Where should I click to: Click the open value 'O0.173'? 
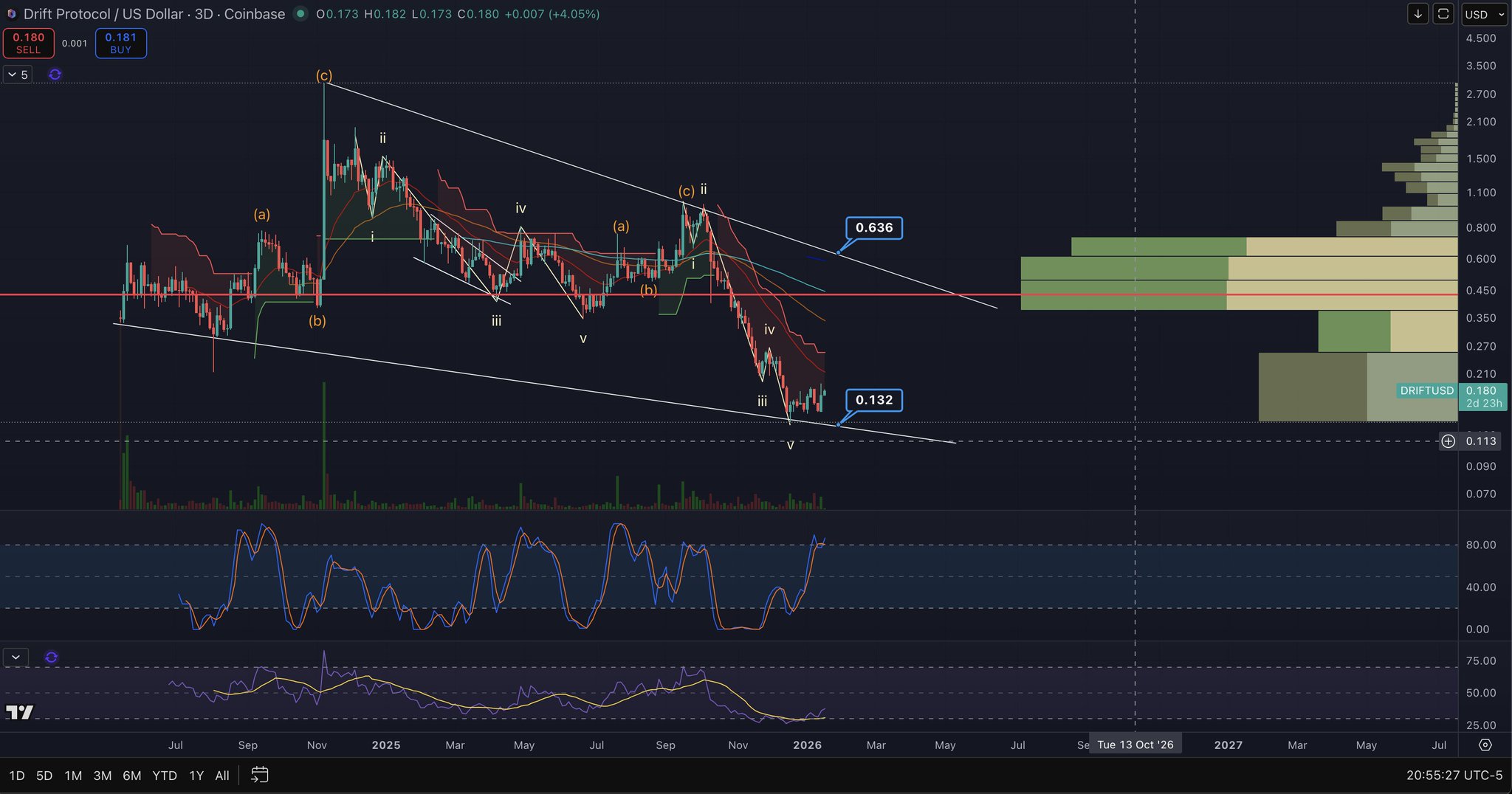coord(337,14)
